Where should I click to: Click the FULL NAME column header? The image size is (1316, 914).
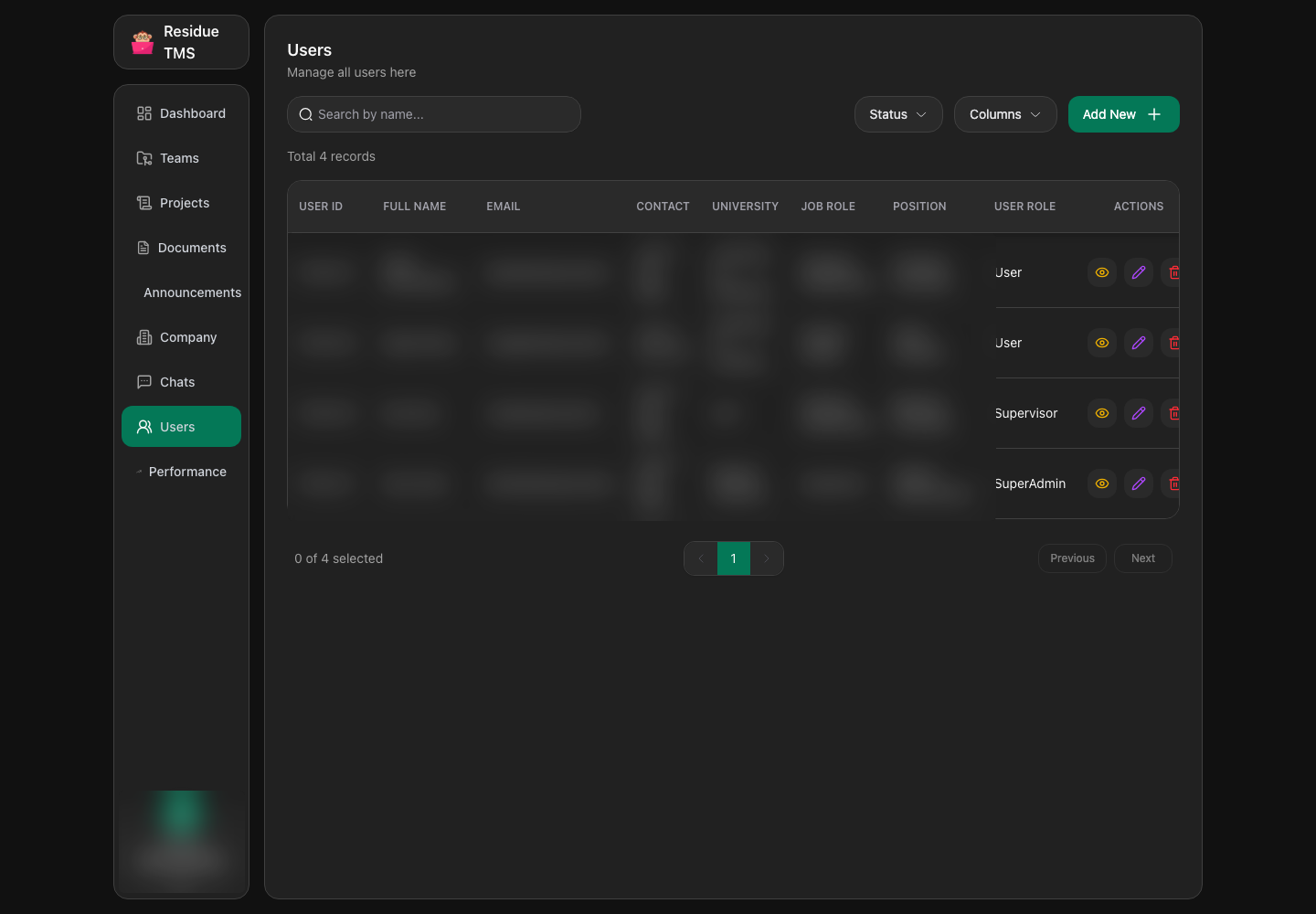pos(415,207)
